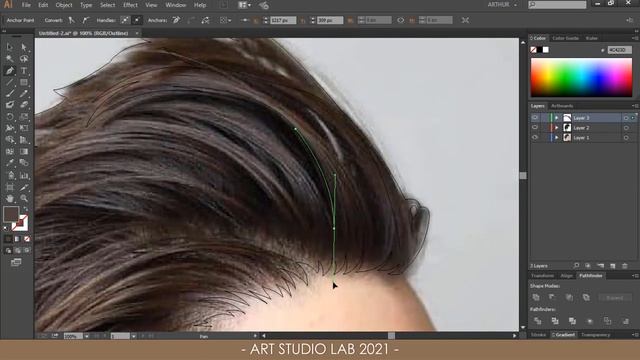
Task: Convert selected anchor points to corner
Action: tap(71, 20)
